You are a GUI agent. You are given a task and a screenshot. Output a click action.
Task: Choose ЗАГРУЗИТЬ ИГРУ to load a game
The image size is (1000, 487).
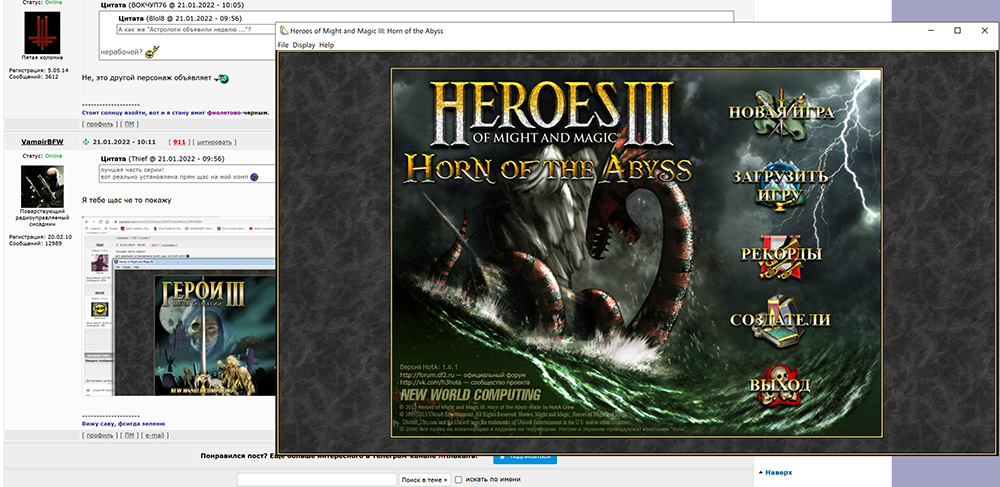[x=780, y=185]
